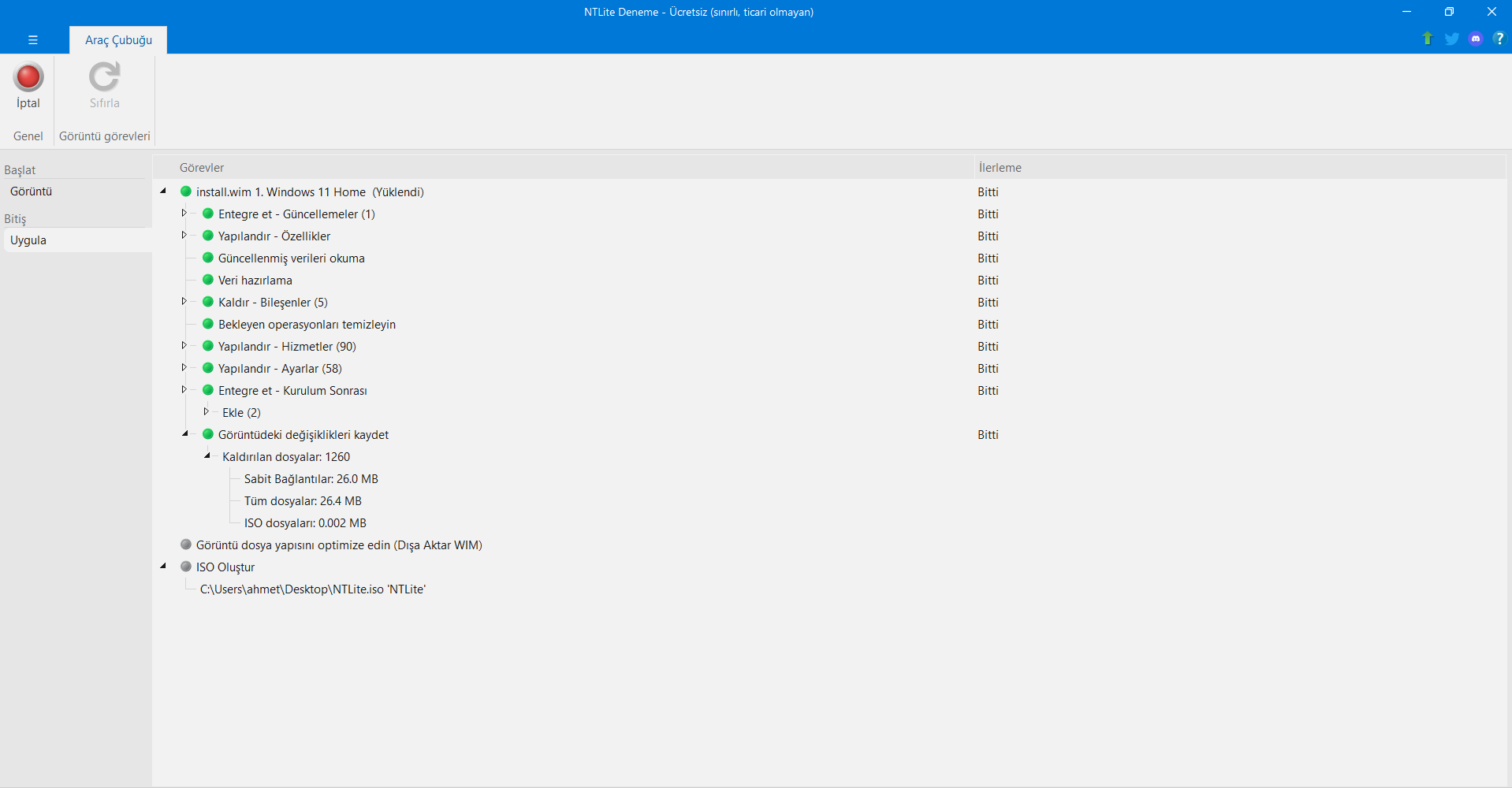Screen dimensions: 1512x788
Task: Click gray dot beside ISO Oluştur
Action: 186,567
